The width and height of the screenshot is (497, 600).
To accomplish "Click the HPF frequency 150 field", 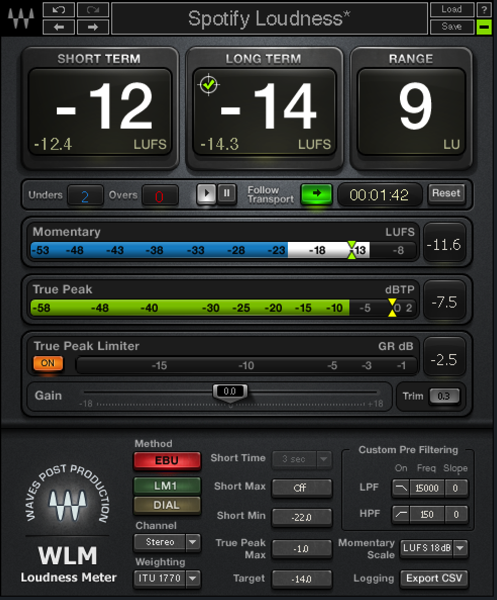I will click(x=427, y=514).
